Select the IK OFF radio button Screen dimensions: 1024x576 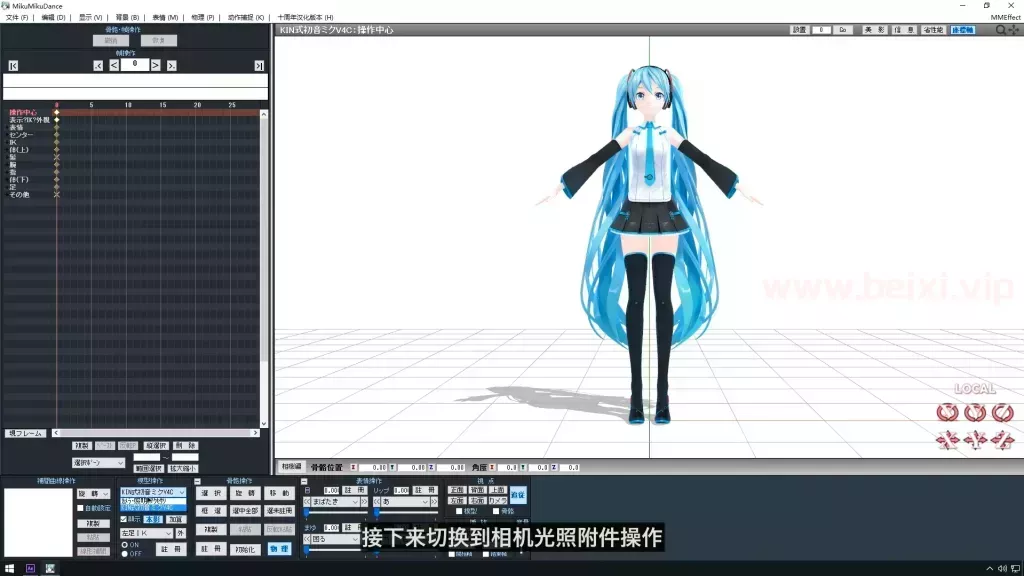[125, 554]
